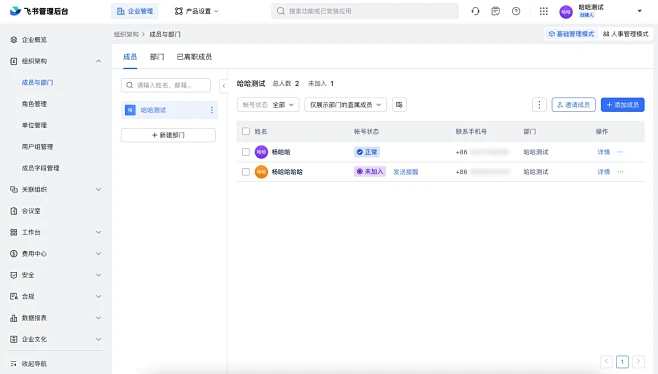
Task: Open 详情 for 杨哈哈
Action: 603,152
